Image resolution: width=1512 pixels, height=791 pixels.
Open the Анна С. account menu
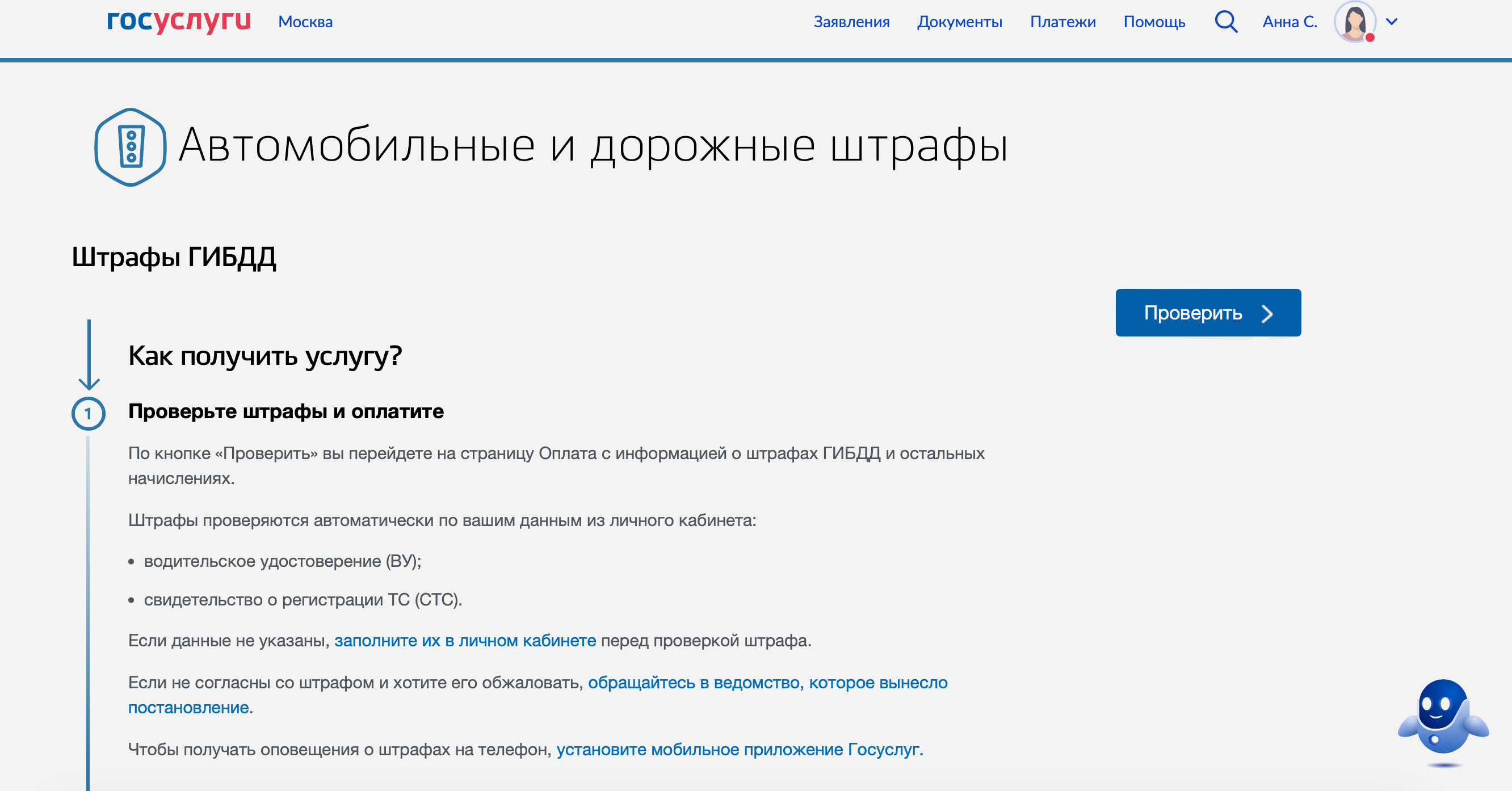click(1290, 22)
